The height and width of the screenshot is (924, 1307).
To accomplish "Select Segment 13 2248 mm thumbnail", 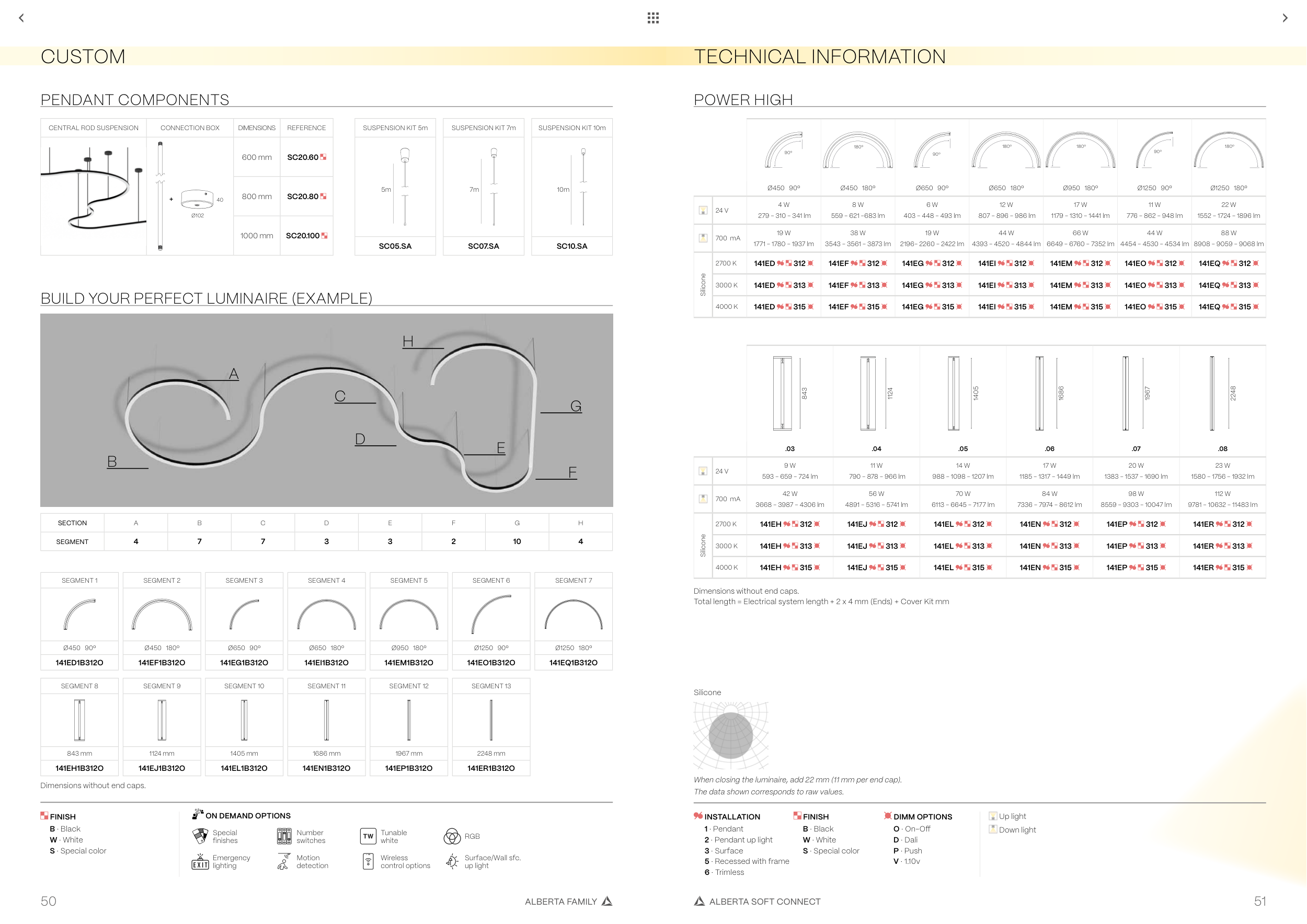I will (x=491, y=720).
